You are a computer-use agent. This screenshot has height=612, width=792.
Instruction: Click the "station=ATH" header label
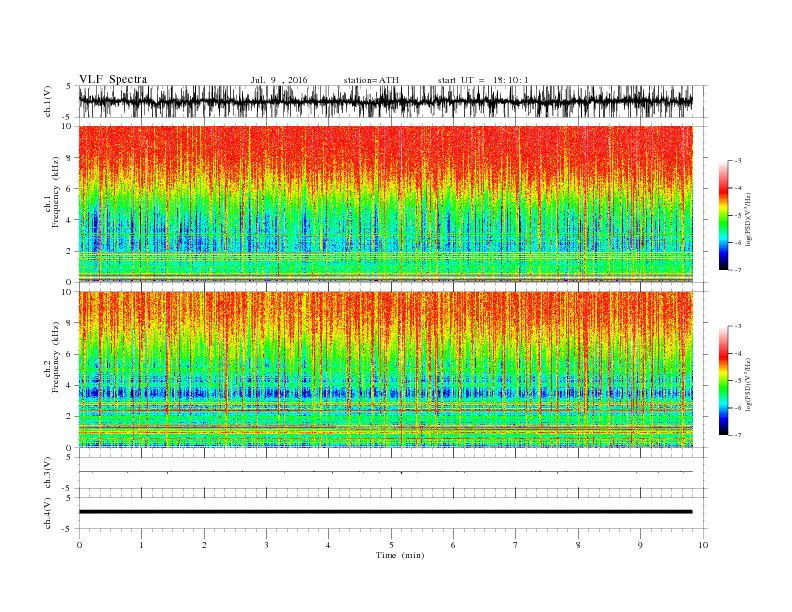(371, 80)
